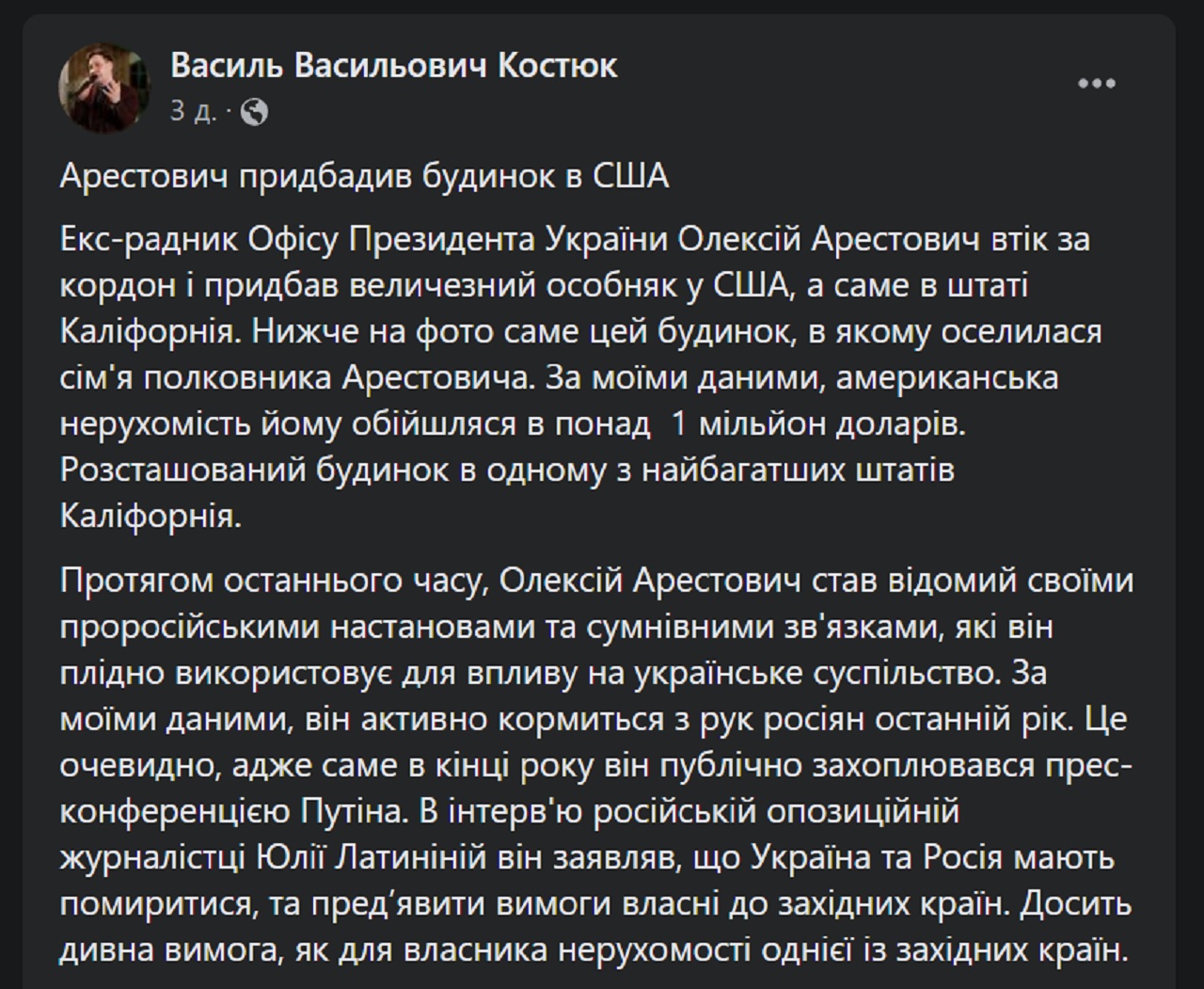Open Василь Васильович Костюк profile name link
1204x989 pixels.
394,66
